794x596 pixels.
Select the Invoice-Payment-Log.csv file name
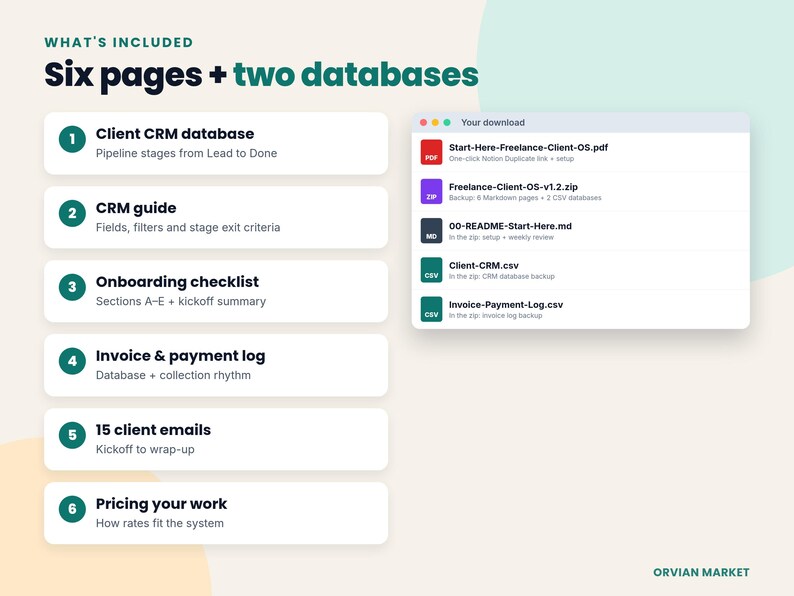(x=506, y=305)
